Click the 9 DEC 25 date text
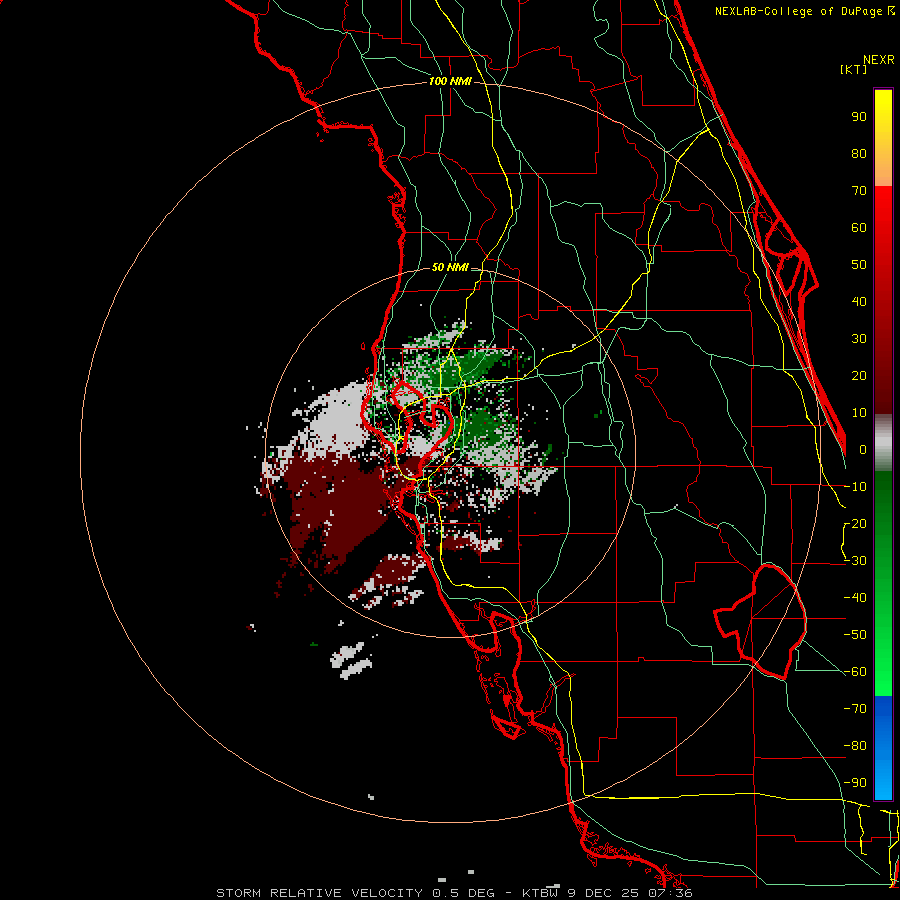 pos(602,893)
